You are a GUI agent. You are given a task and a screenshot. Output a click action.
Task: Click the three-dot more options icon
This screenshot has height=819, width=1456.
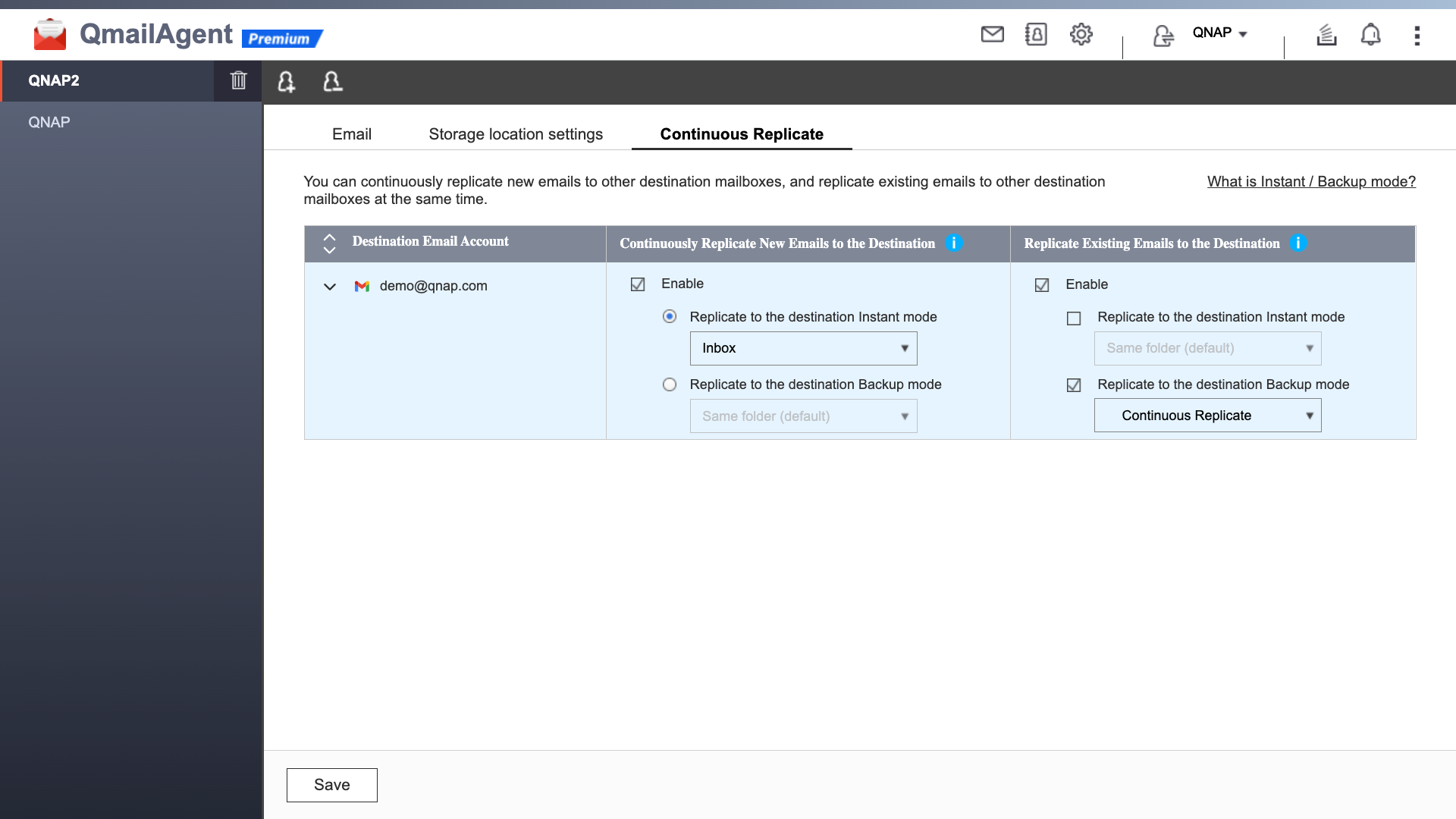(1417, 36)
